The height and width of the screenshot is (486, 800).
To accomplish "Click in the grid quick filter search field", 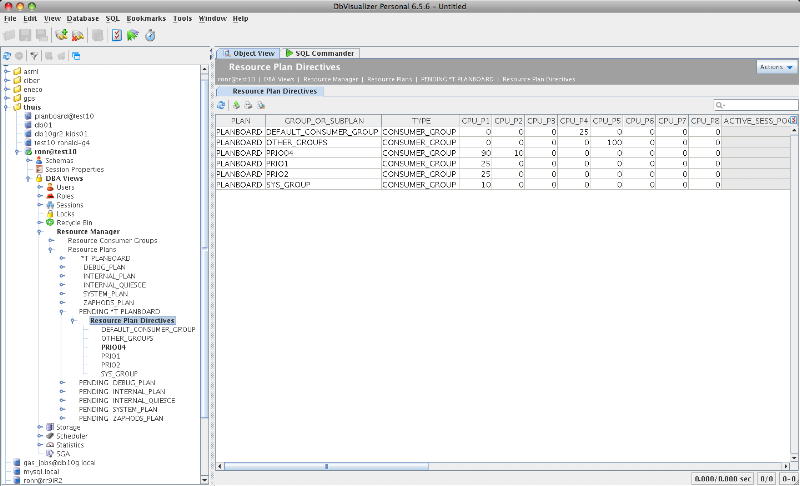I will (x=756, y=105).
